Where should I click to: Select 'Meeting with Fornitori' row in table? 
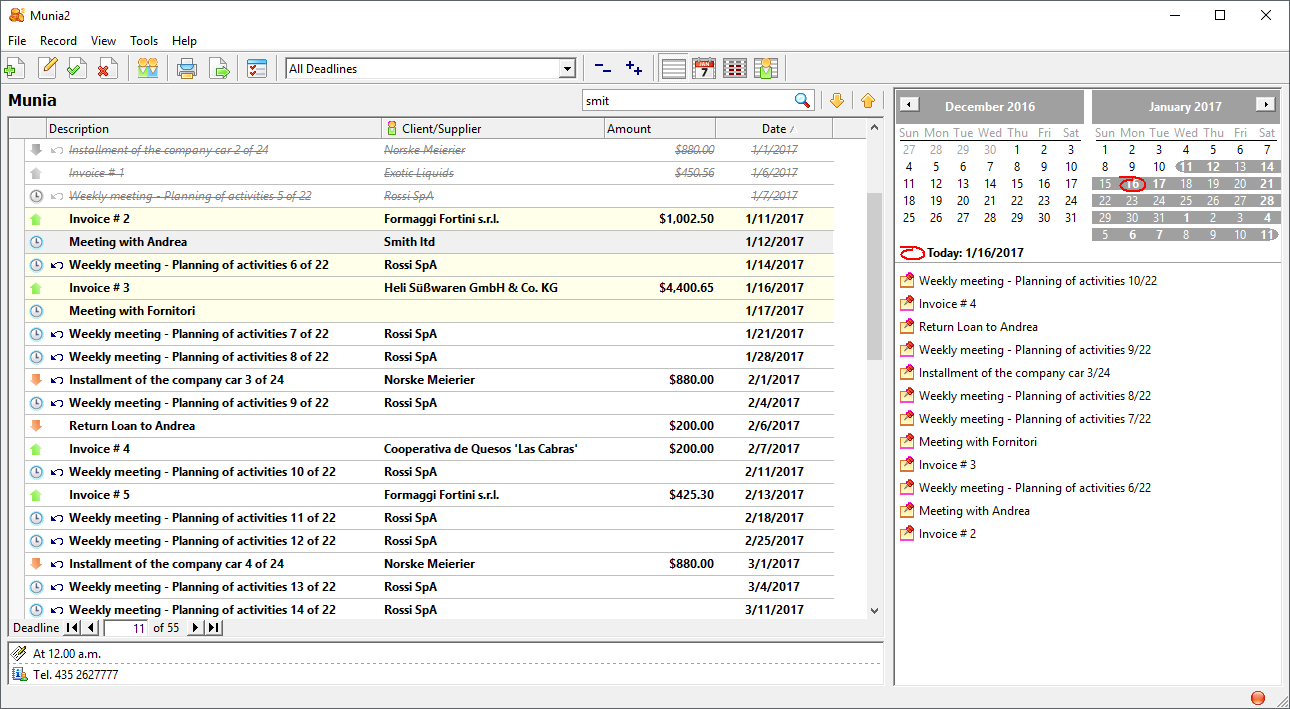coord(428,311)
